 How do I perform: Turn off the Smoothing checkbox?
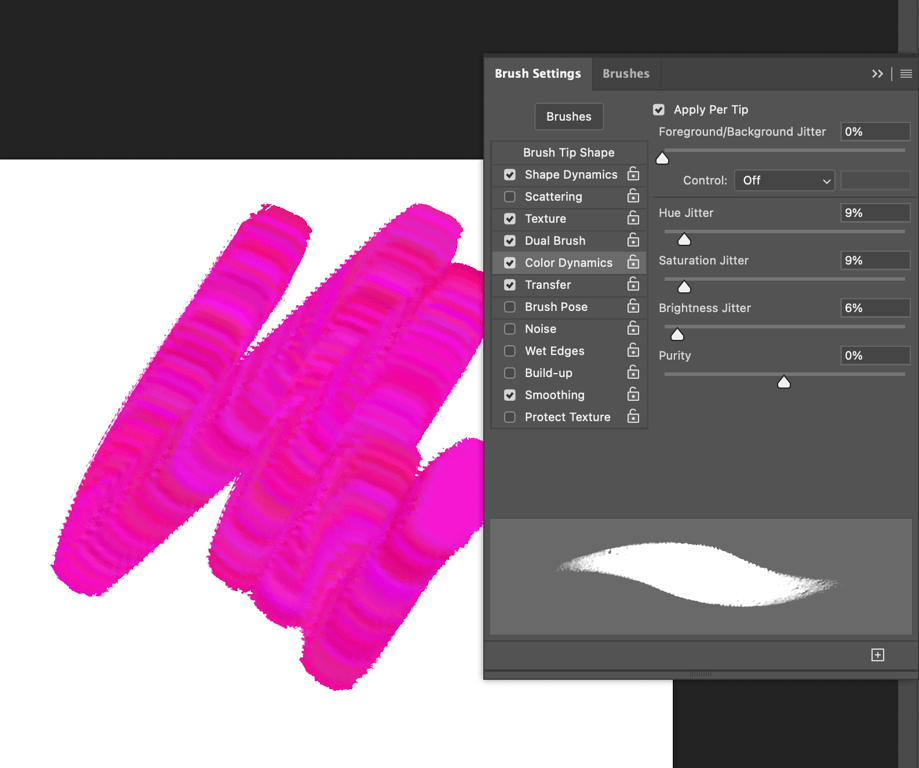[510, 395]
